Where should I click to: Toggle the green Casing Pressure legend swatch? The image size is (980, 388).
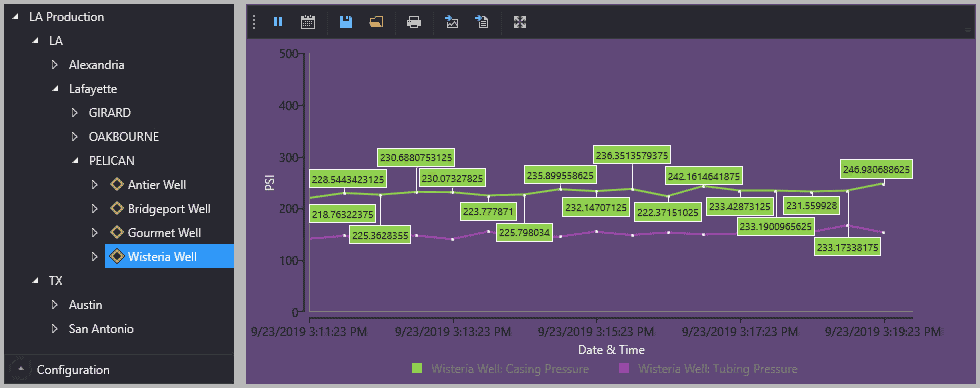point(417,369)
